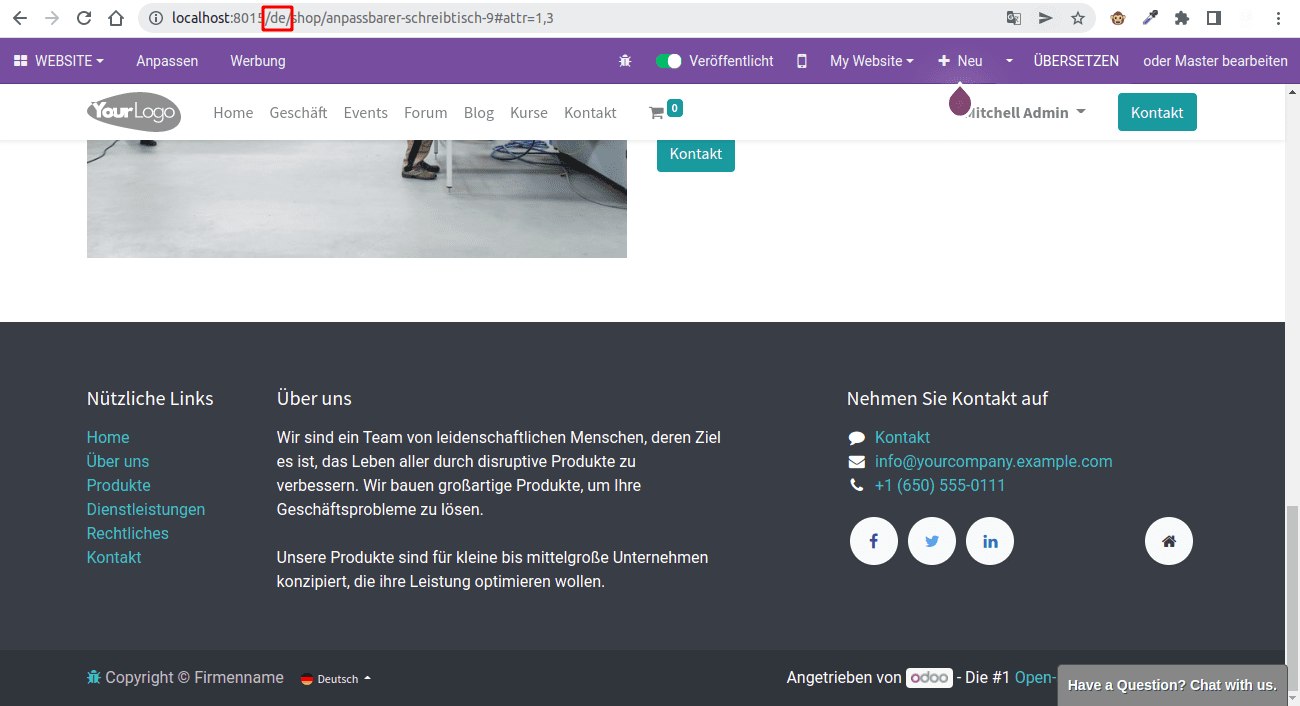1300x706 pixels.
Task: Open the LinkedIn social link
Action: click(x=990, y=541)
